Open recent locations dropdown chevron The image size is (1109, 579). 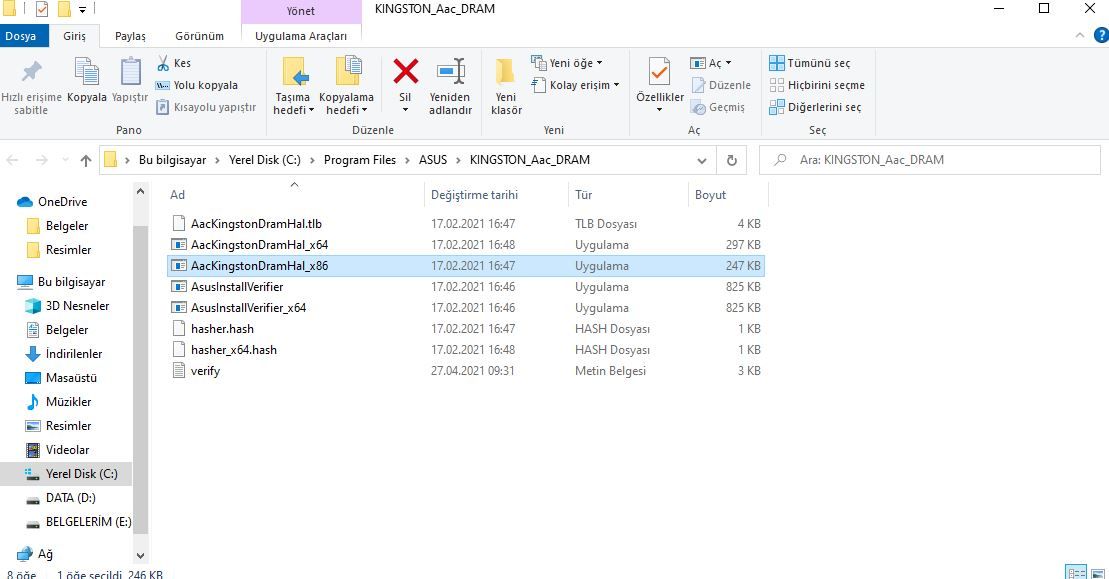click(x=65, y=160)
